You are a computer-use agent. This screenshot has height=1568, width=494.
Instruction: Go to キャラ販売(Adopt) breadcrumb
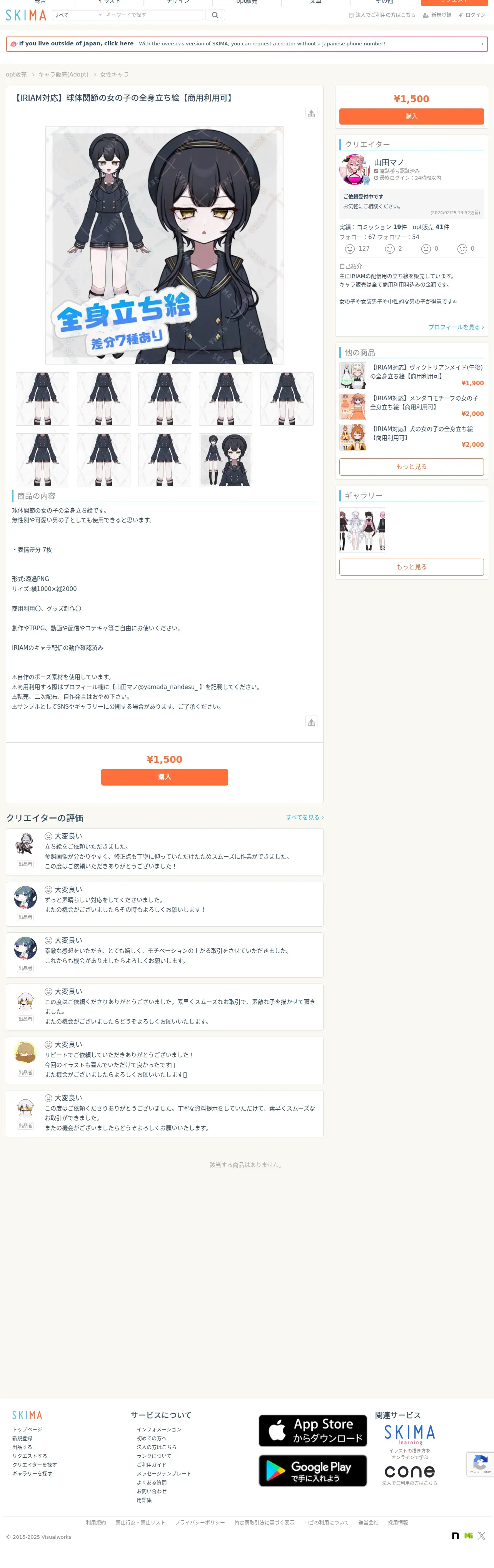[63, 74]
